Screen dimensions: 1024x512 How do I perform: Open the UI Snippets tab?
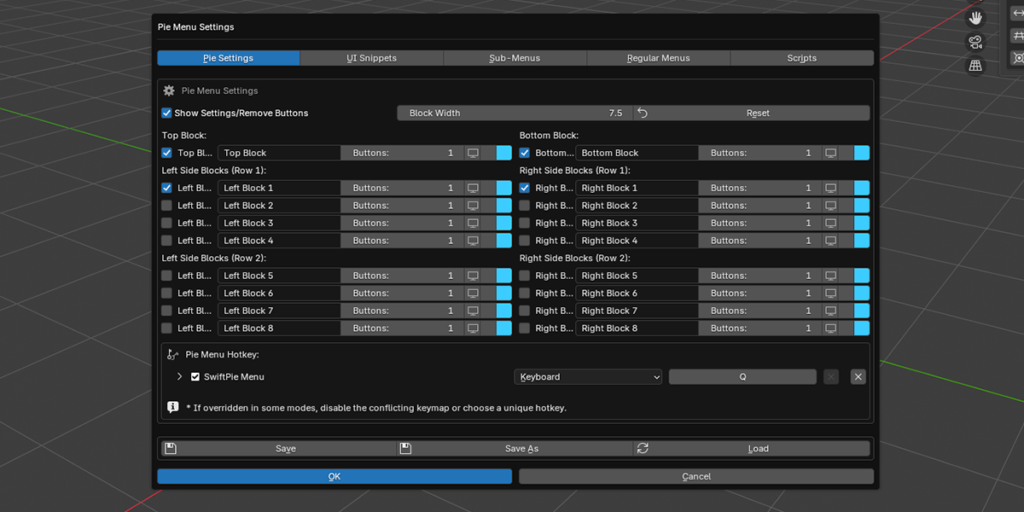(372, 58)
